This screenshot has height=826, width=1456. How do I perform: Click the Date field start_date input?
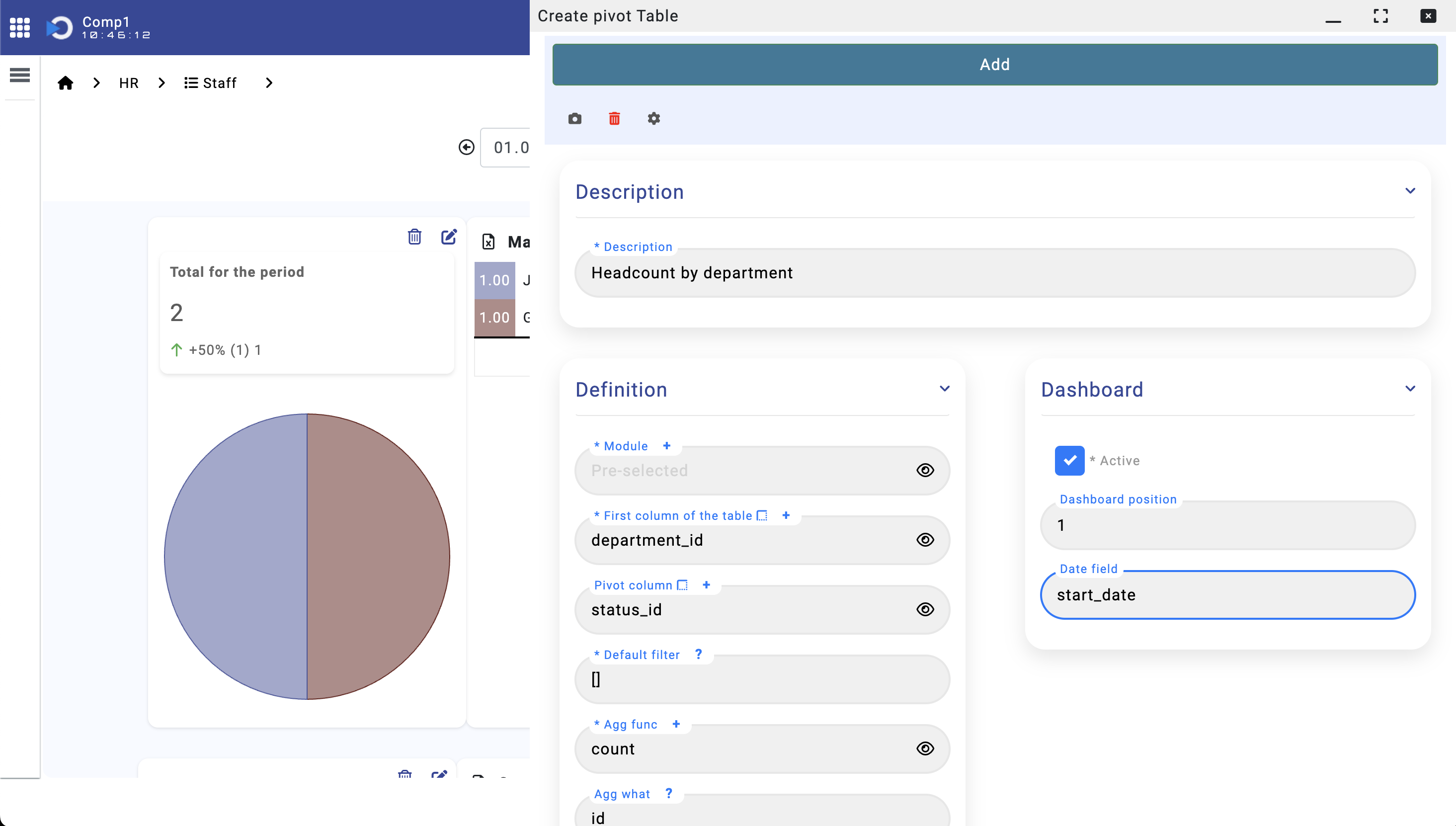tap(1228, 595)
